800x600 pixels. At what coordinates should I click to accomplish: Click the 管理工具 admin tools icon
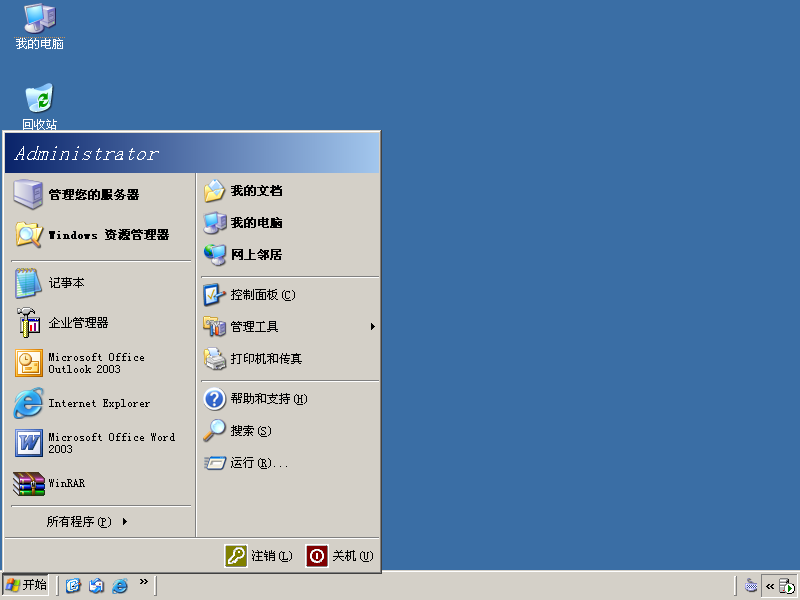214,327
